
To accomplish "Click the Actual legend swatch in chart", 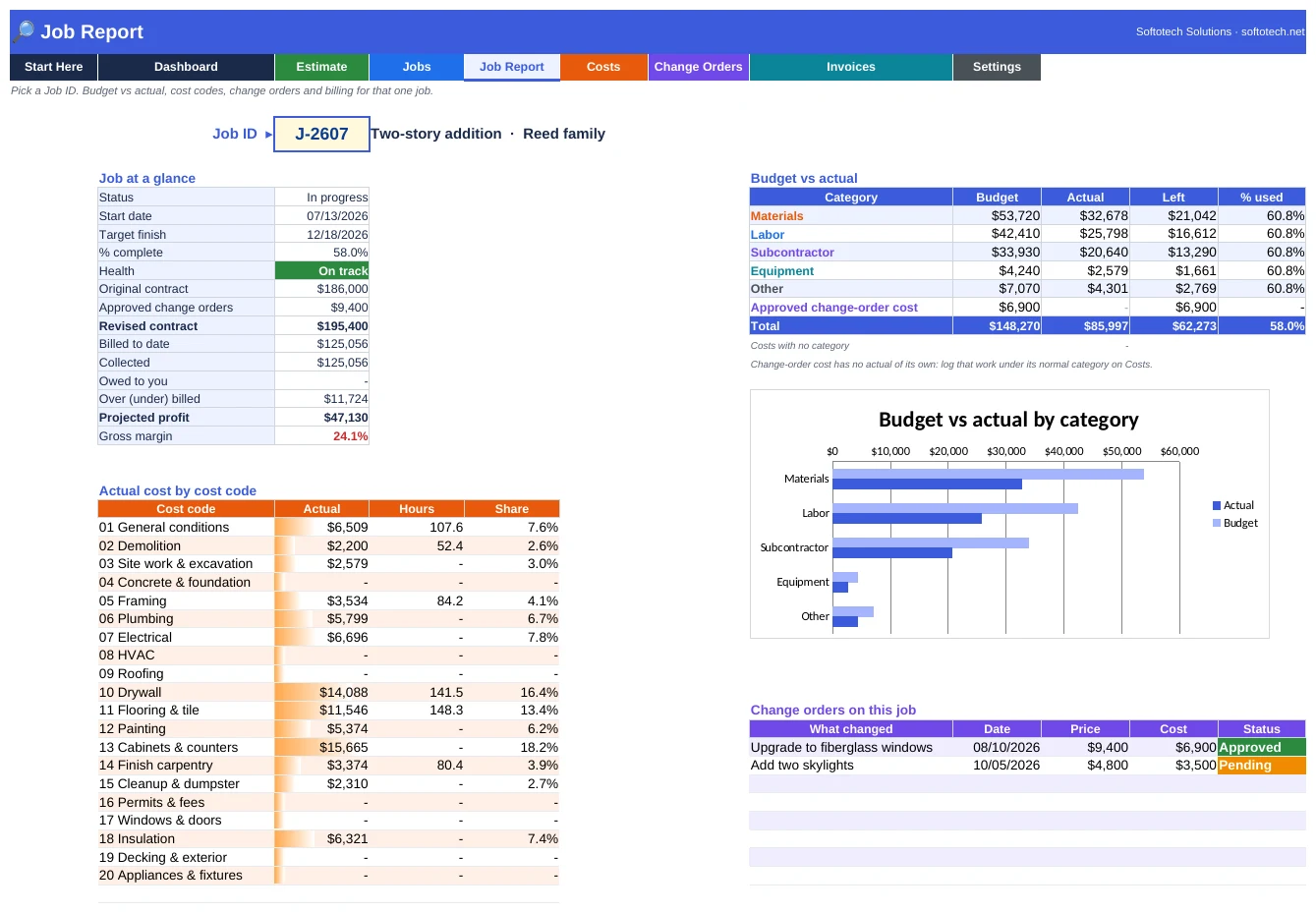I will pyautogui.click(x=1217, y=505).
